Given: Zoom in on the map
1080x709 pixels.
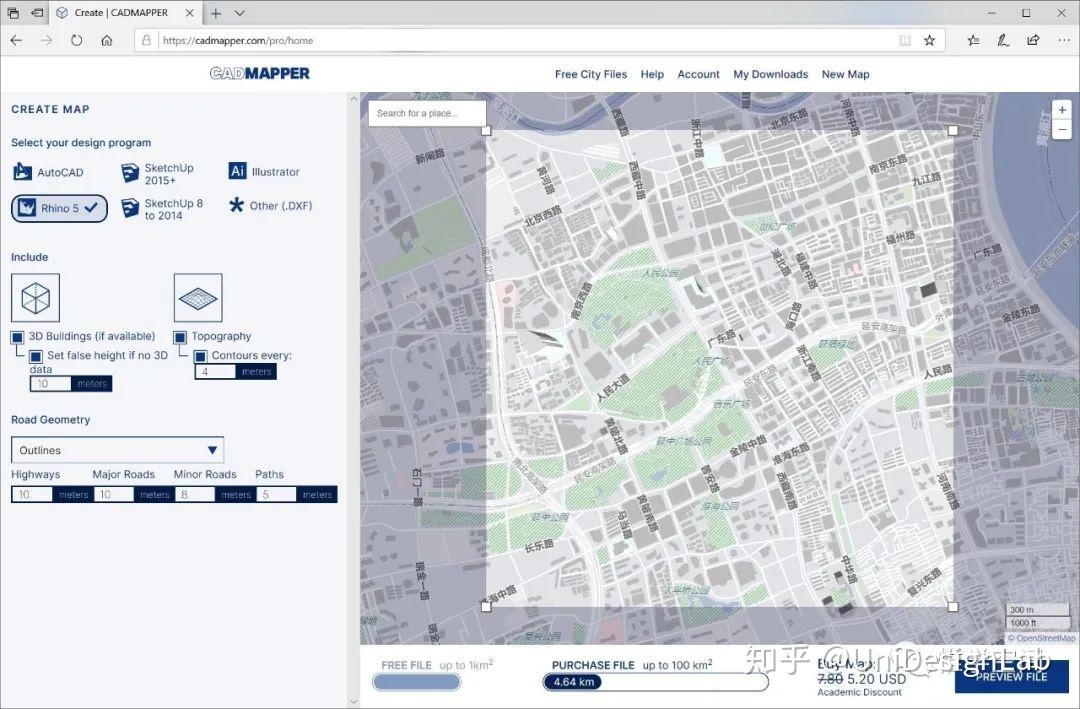Looking at the screenshot, I should coord(1062,110).
